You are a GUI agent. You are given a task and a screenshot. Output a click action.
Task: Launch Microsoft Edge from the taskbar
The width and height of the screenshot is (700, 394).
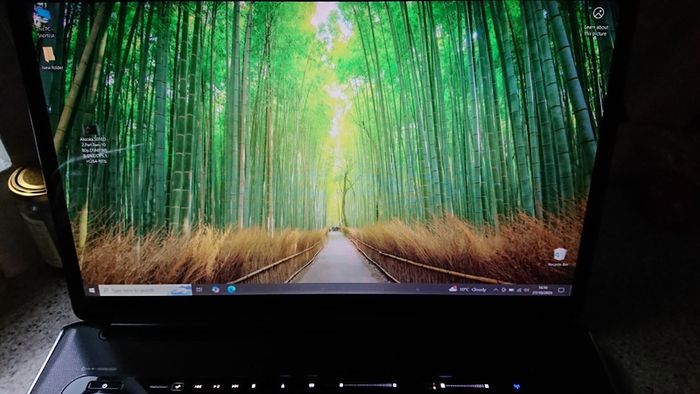(231, 290)
